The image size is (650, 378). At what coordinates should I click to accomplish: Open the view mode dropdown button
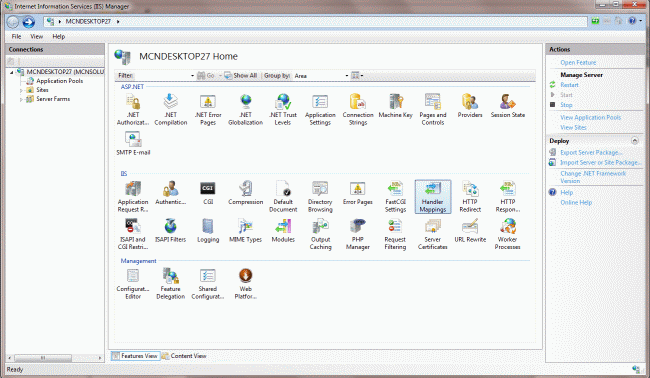(x=357, y=75)
